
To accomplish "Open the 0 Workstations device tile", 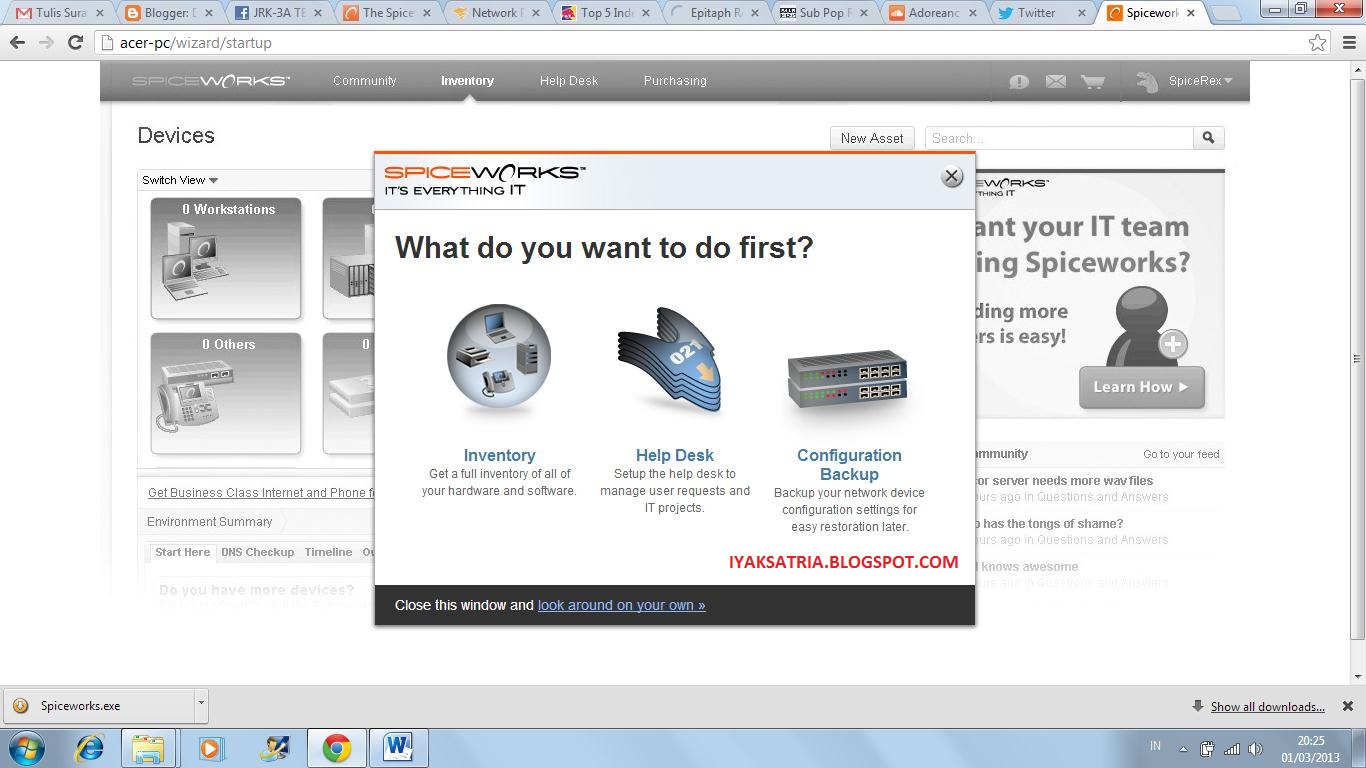I will (226, 258).
